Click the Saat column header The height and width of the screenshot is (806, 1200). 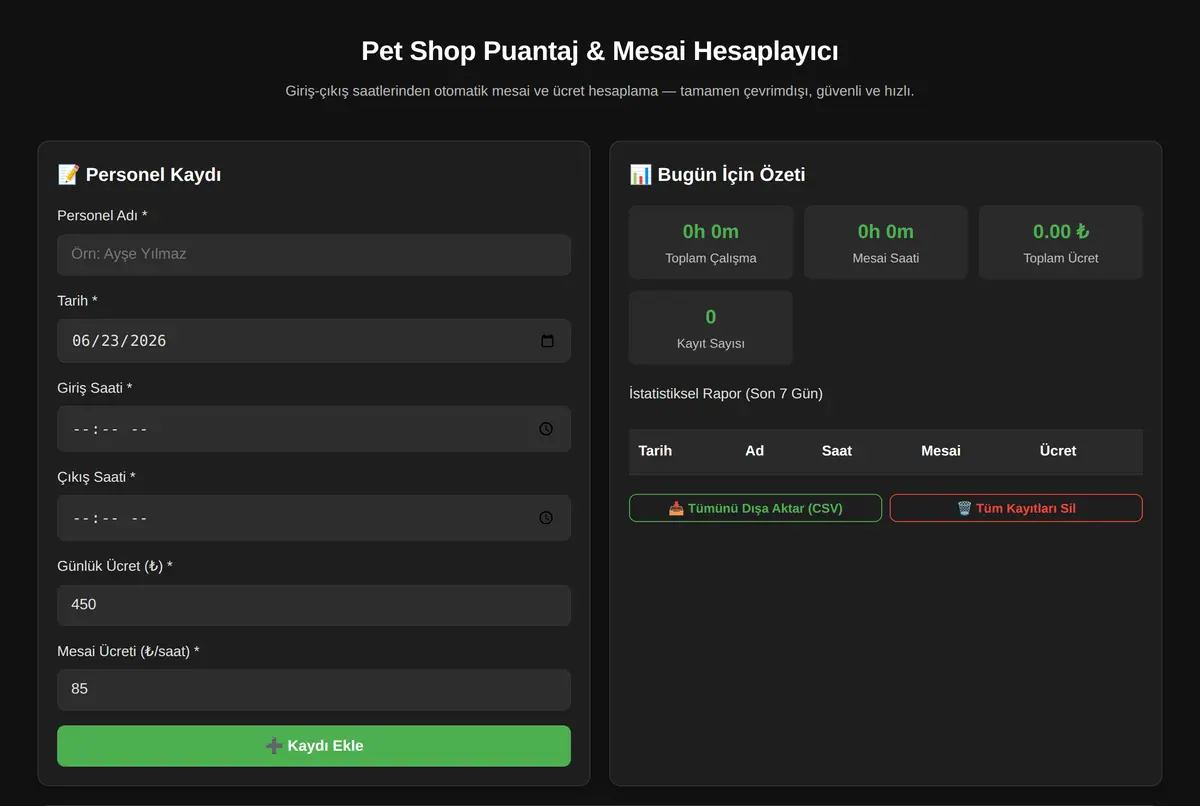837,451
